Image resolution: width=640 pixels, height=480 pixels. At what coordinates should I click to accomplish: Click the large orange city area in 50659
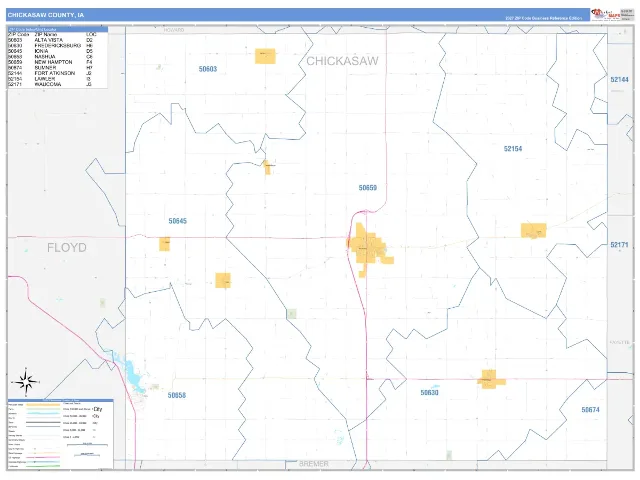pyautogui.click(x=367, y=248)
